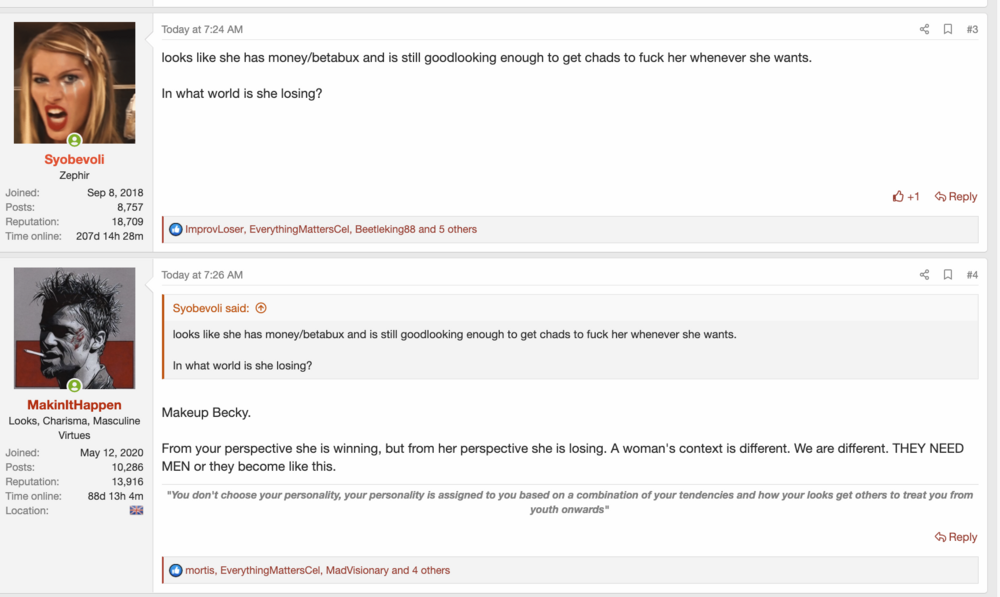Open MakinItHappen's profile via username
This screenshot has width=1000, height=597.
pos(74,405)
